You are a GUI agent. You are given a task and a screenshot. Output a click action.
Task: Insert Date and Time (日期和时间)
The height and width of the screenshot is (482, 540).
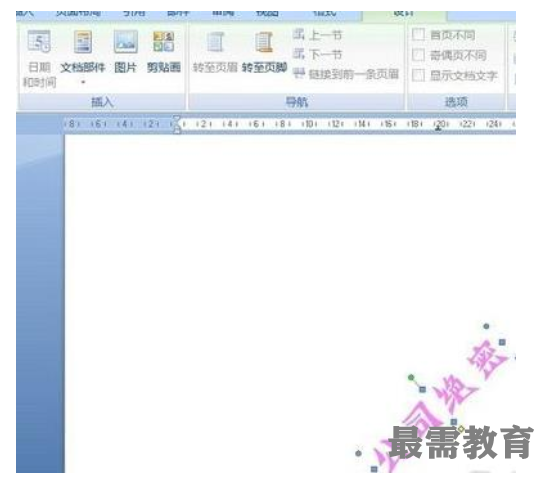pos(39,59)
